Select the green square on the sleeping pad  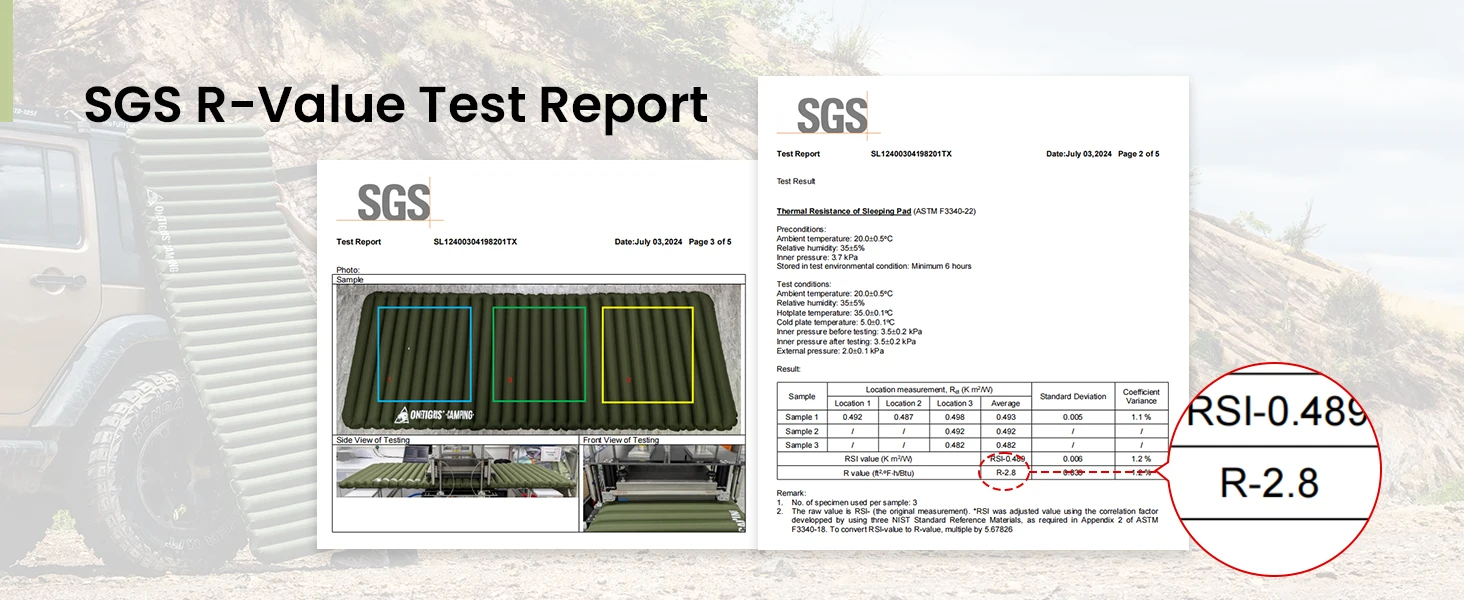[539, 353]
